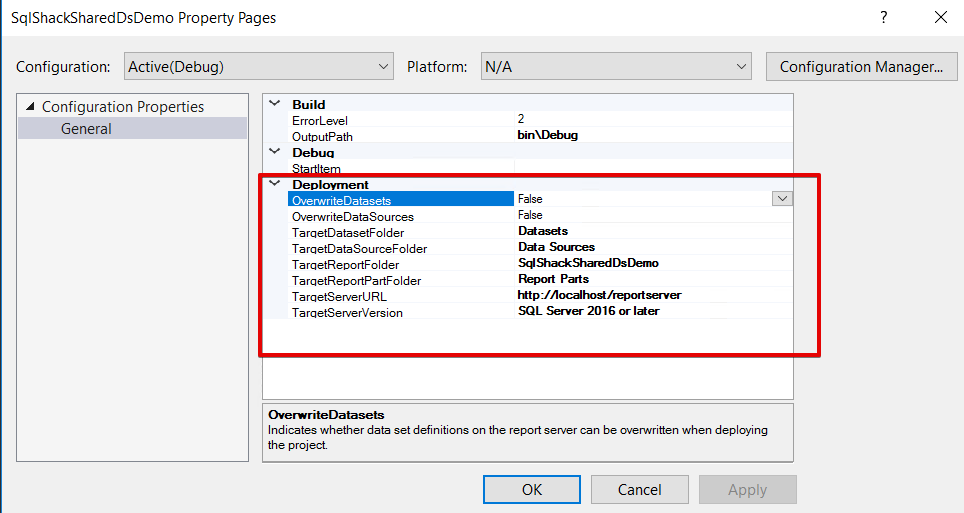Collapse the Build section
This screenshot has height=513, width=964.
275,104
